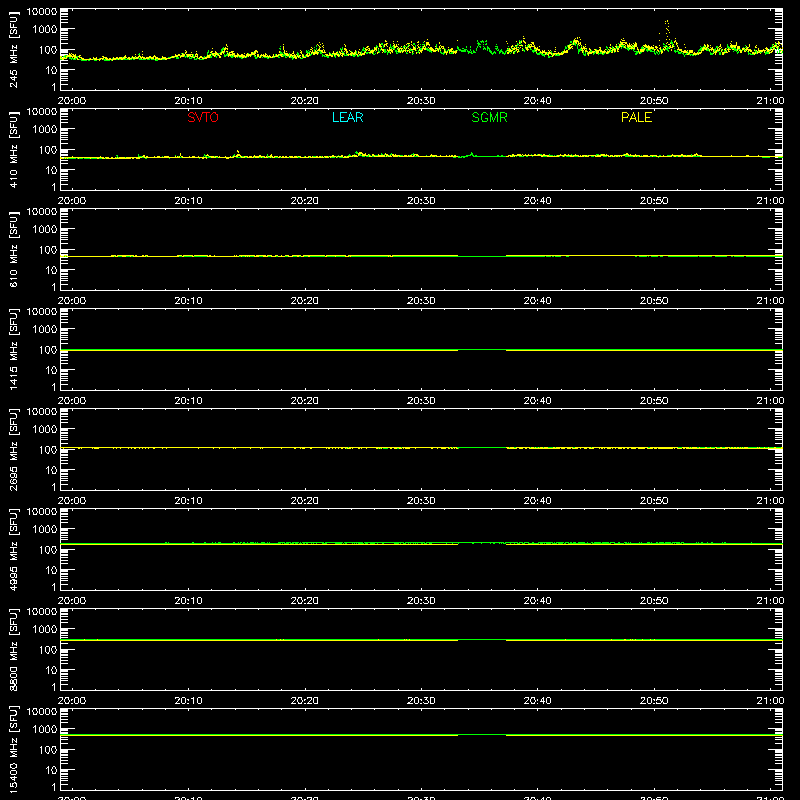This screenshot has width=800, height=800.
Task: Click 20:30 tick label under 410 MHz plot
Action: [x=421, y=201]
